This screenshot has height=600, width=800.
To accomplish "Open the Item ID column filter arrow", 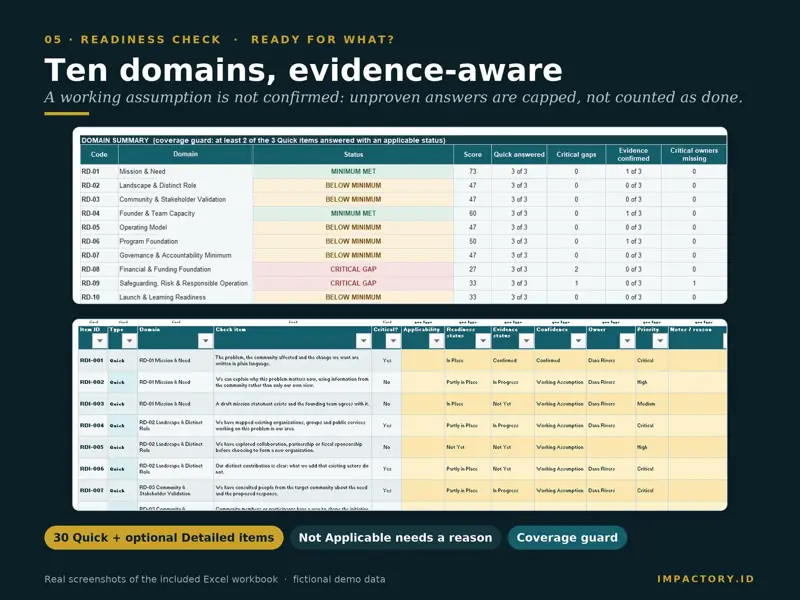I will (x=99, y=340).
